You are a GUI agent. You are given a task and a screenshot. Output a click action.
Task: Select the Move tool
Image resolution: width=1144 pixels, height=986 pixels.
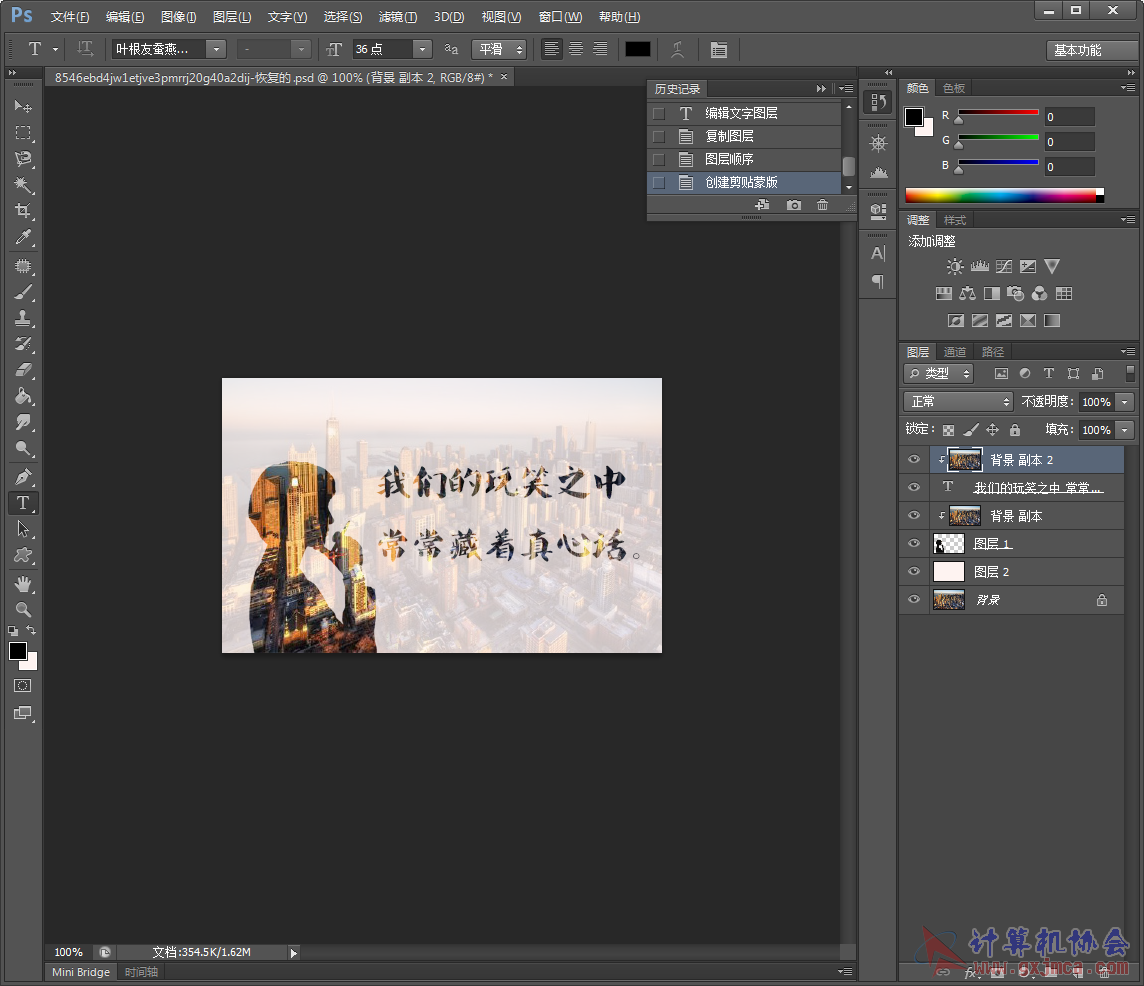[23, 107]
